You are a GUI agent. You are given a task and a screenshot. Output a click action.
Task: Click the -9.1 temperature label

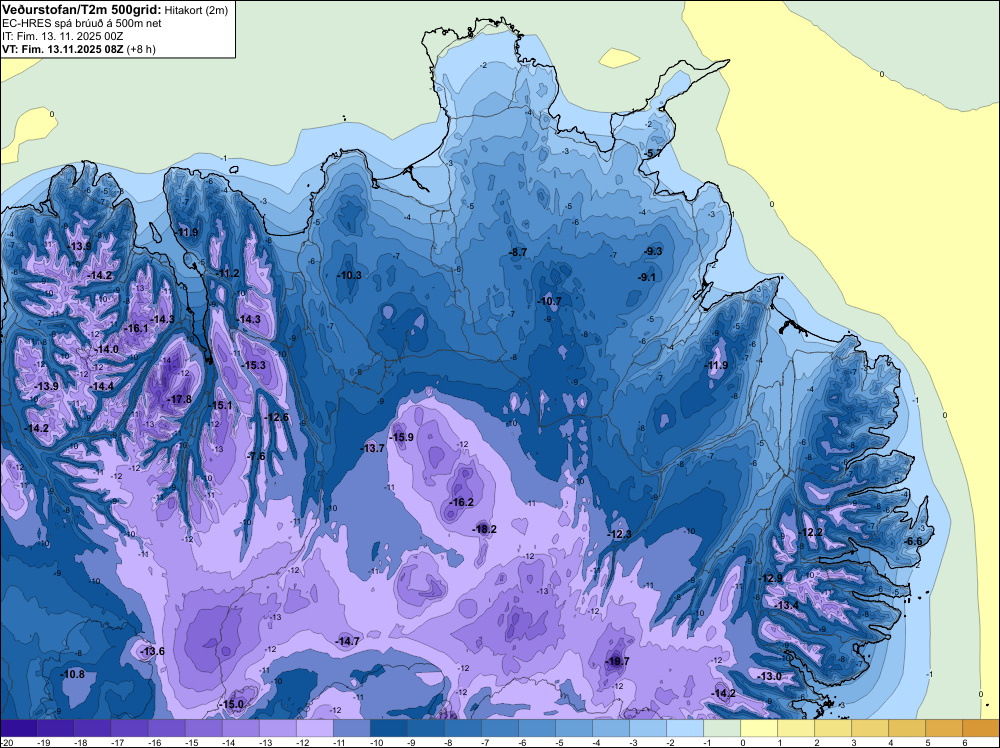click(x=647, y=277)
